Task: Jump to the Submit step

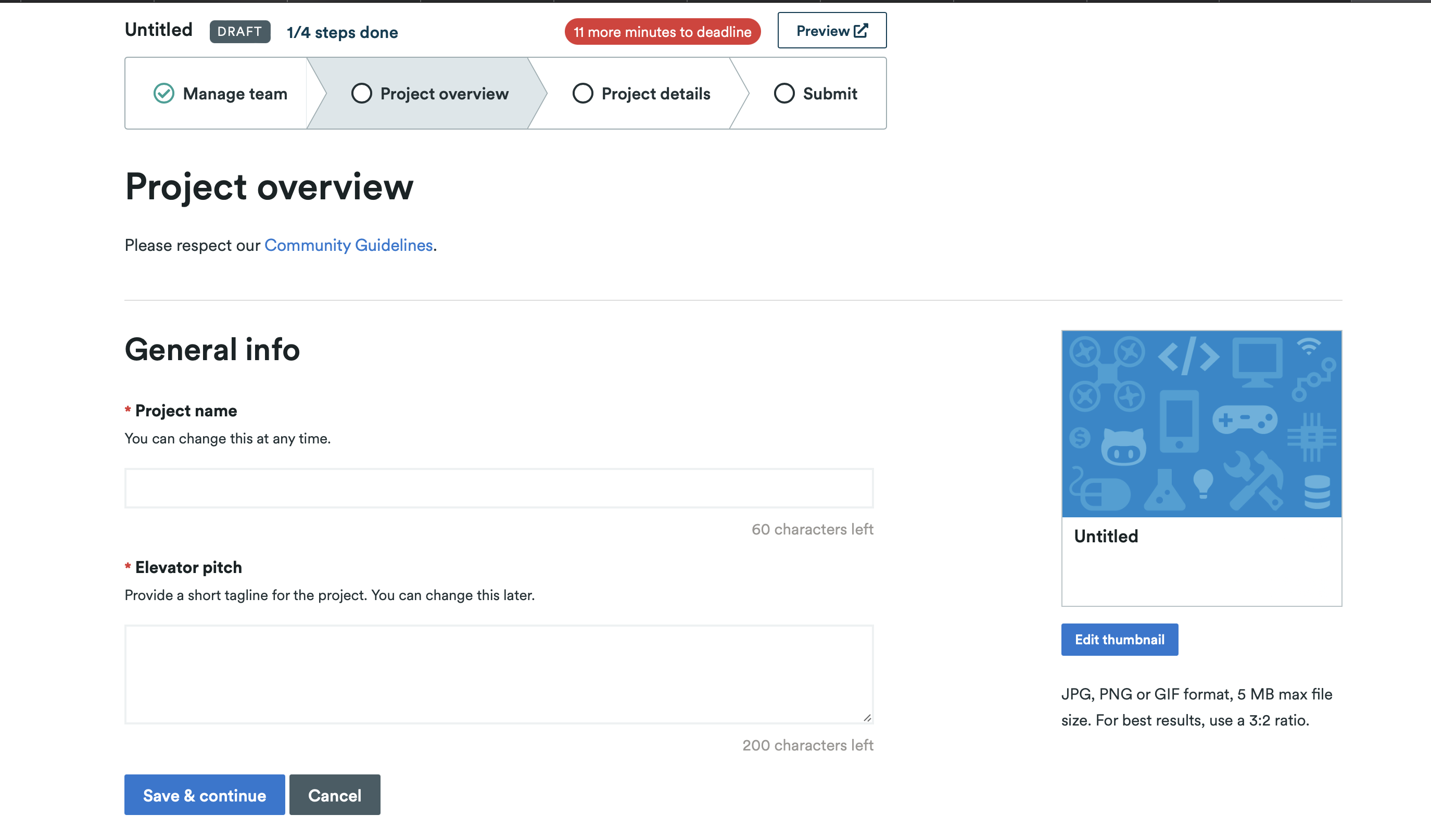Action: coord(829,94)
